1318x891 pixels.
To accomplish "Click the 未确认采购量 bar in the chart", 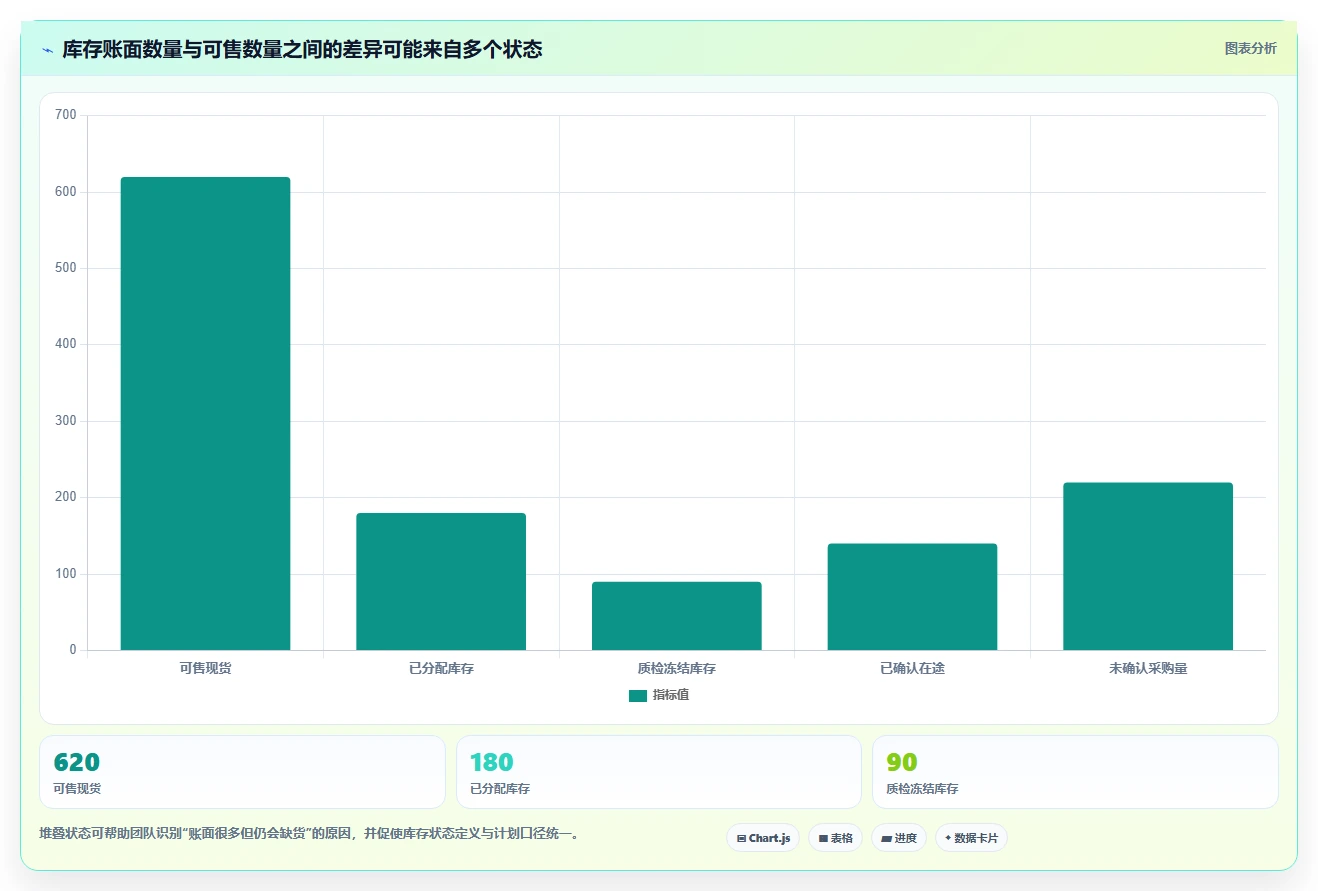I will point(1148,566).
